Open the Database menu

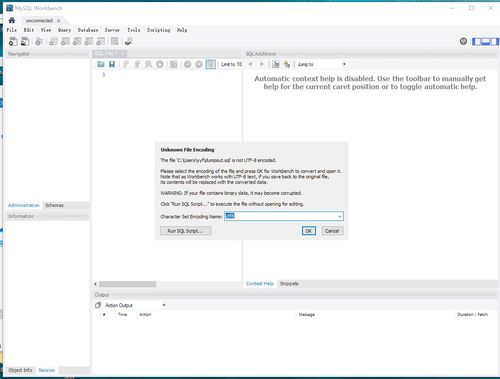pos(88,30)
